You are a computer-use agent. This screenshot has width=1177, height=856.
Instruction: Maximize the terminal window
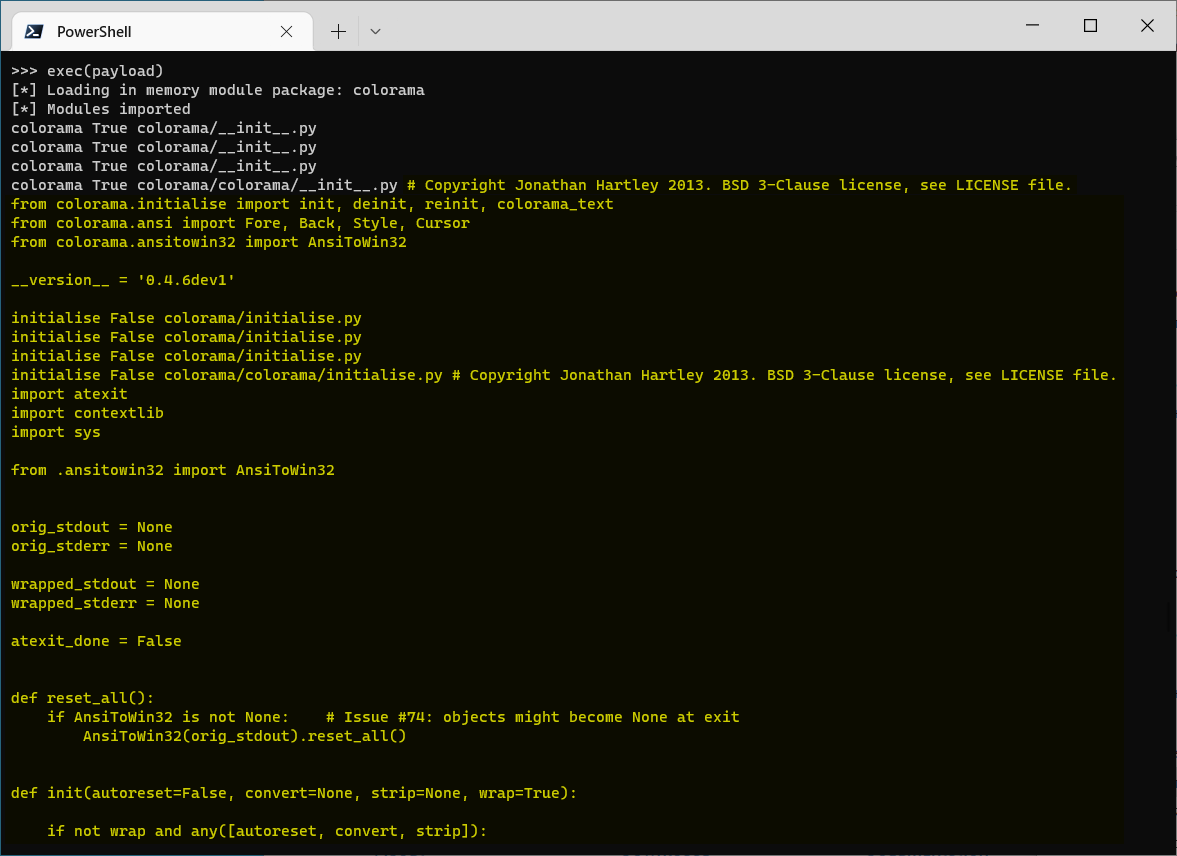1090,25
